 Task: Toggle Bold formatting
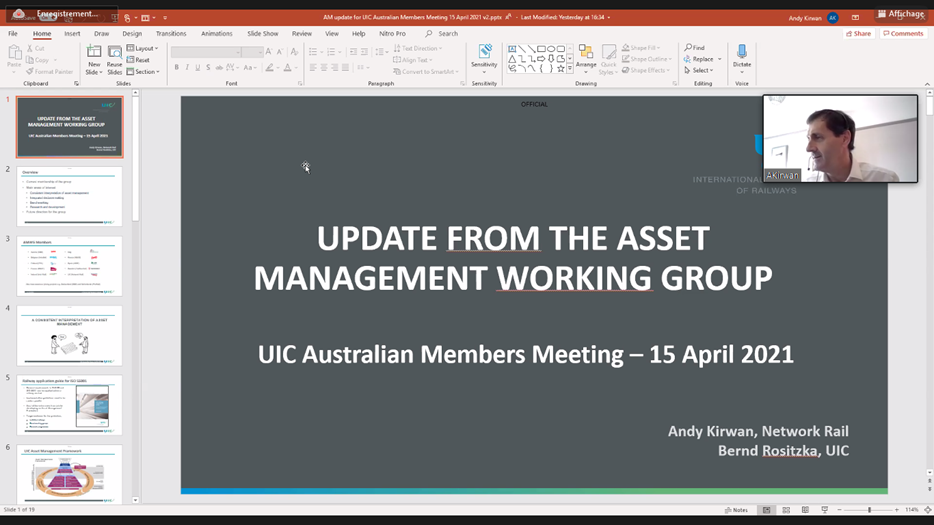[176, 68]
